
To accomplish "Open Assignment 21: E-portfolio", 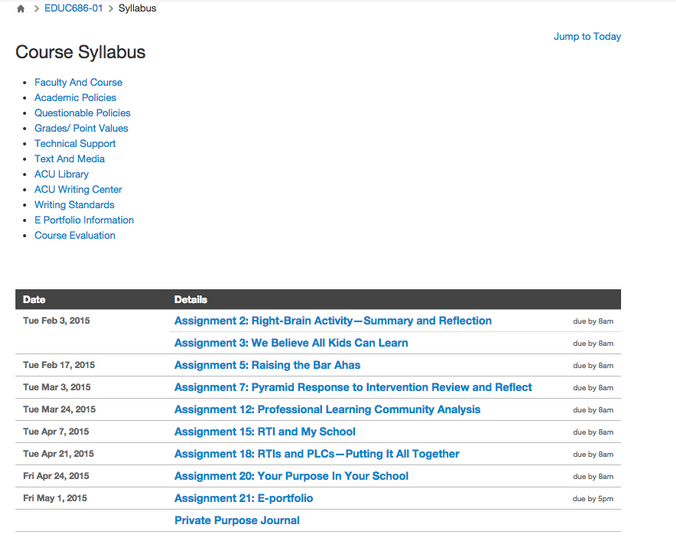I will (243, 498).
